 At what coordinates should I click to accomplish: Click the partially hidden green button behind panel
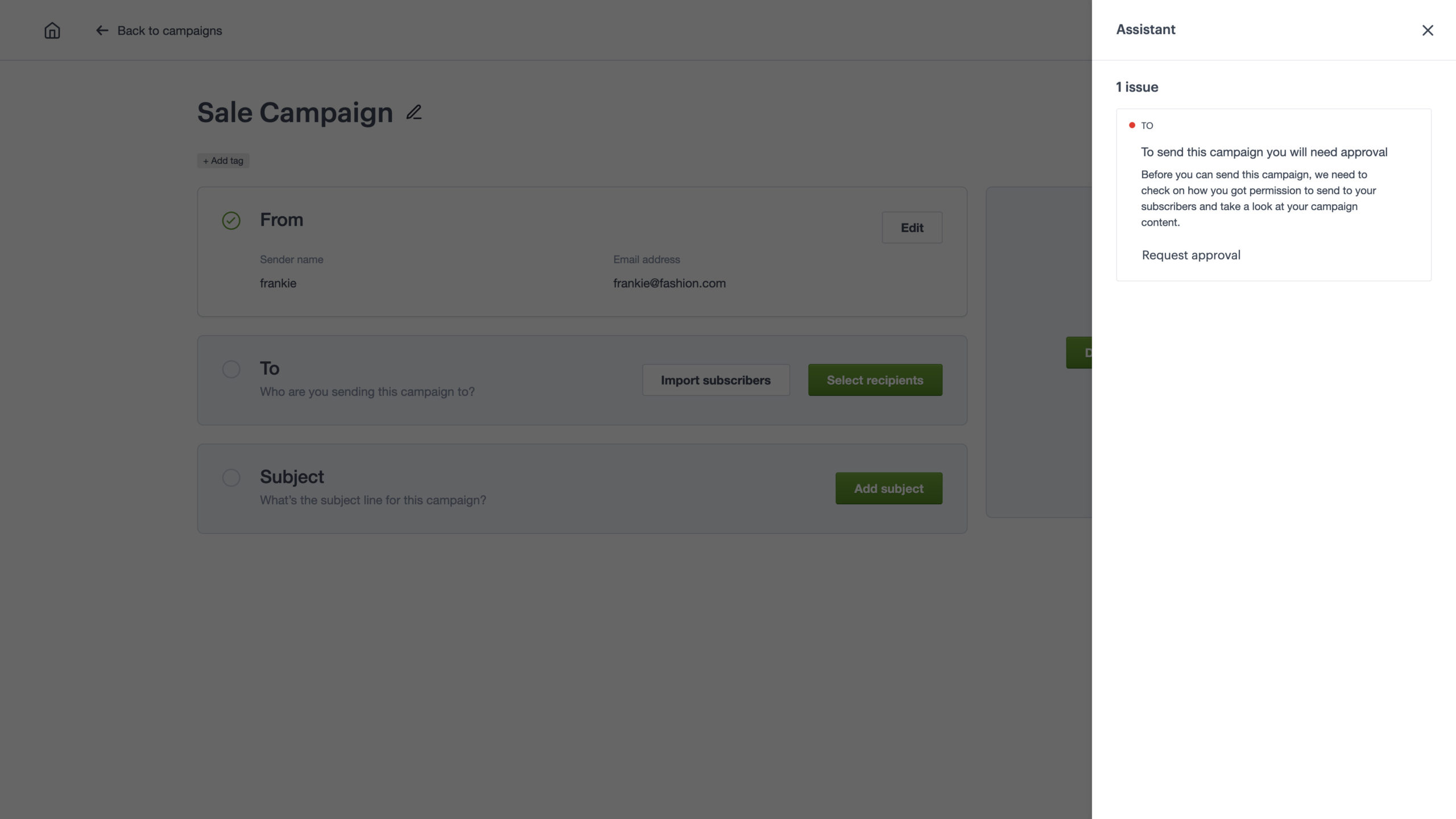pos(1079,353)
